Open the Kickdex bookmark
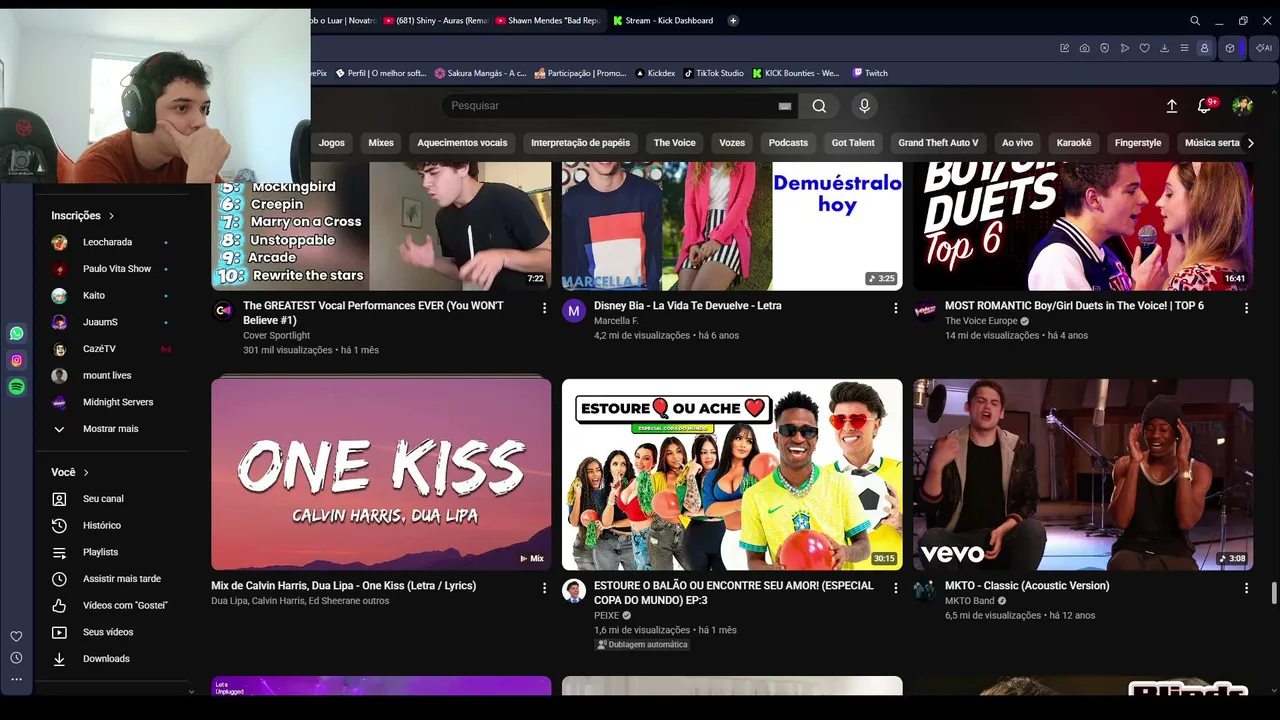Screen dimensions: 1280x720 [x=655, y=73]
